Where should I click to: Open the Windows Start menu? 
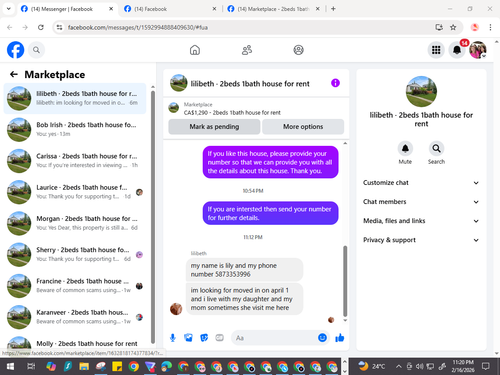tap(10, 367)
